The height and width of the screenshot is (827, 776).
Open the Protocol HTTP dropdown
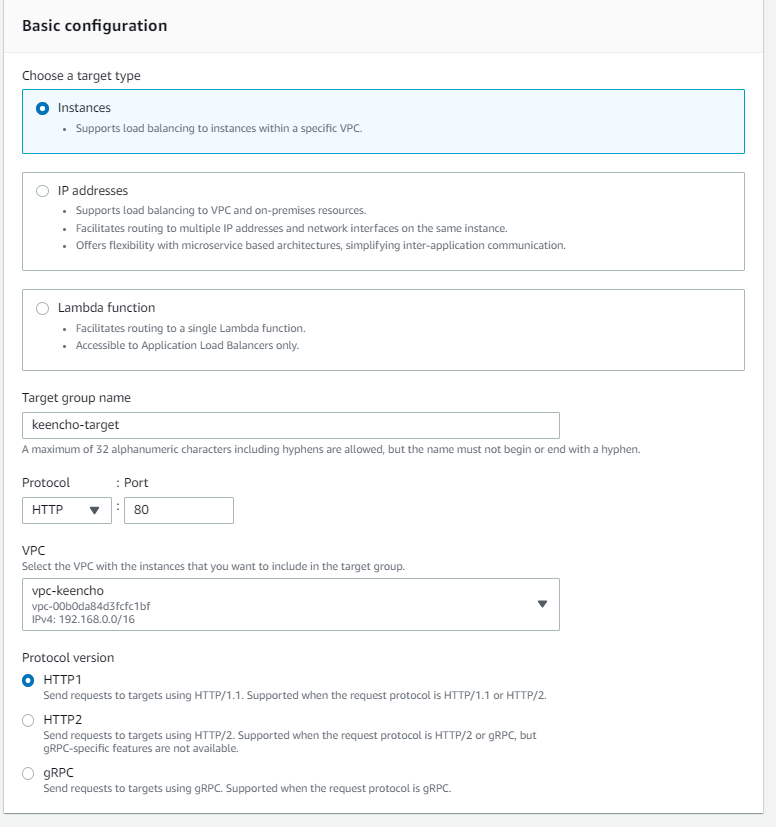pos(67,510)
